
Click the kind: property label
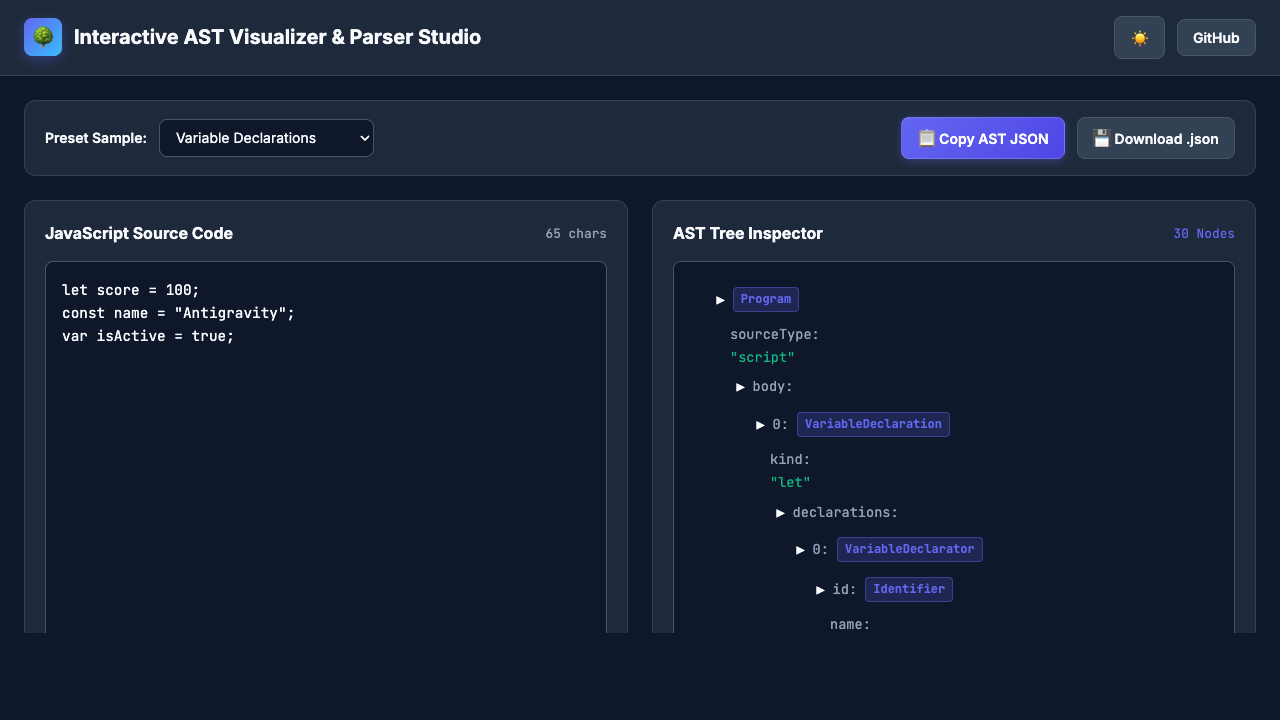coord(790,459)
